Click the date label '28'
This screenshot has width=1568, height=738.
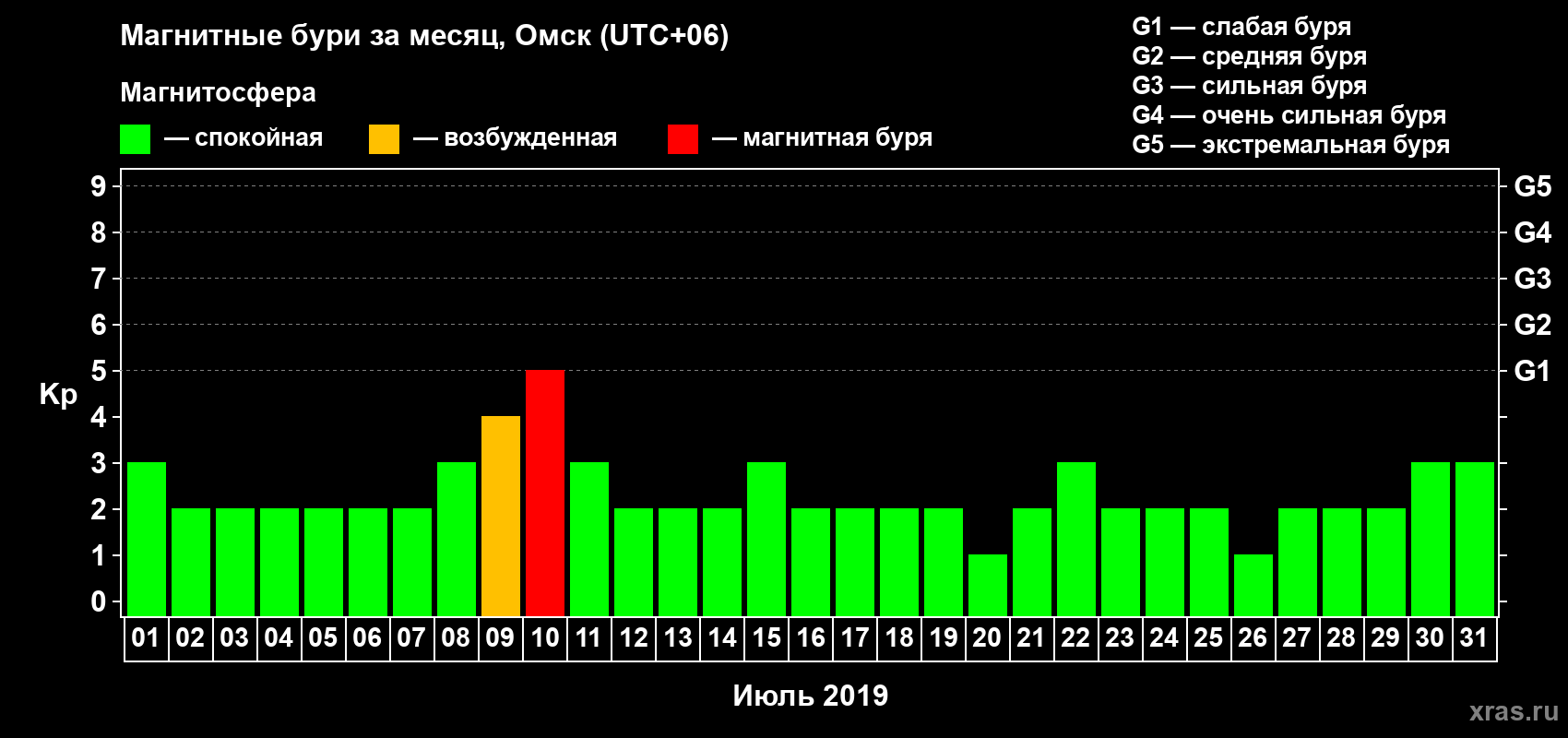pyautogui.click(x=1341, y=637)
